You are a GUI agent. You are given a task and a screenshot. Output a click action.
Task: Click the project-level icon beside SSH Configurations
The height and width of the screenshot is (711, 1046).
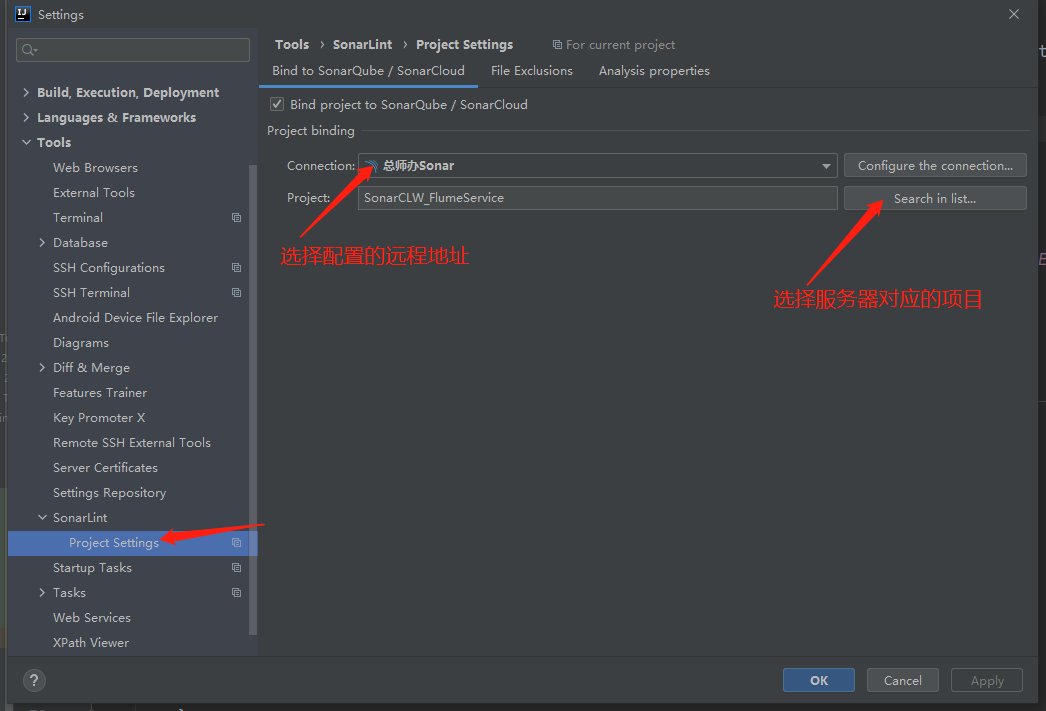pos(236,267)
